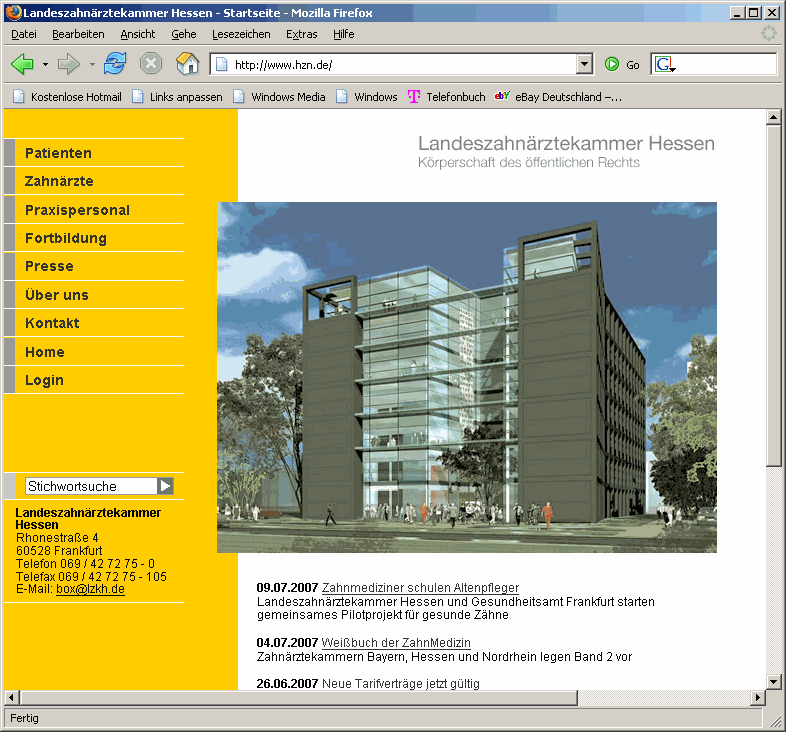
Task: Open the Praxispersonal section
Action: 78,210
